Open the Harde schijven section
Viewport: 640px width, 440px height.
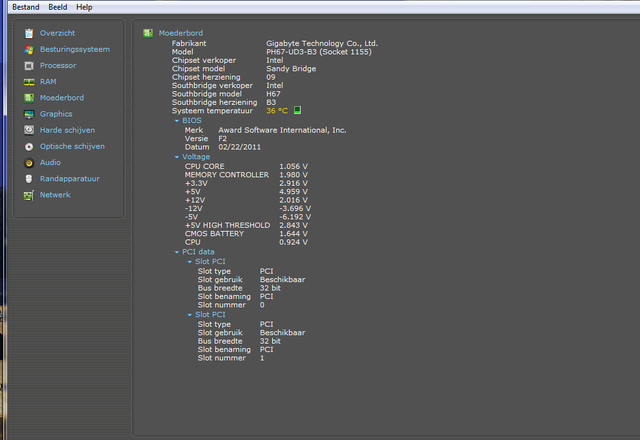pyautogui.click(x=67, y=130)
